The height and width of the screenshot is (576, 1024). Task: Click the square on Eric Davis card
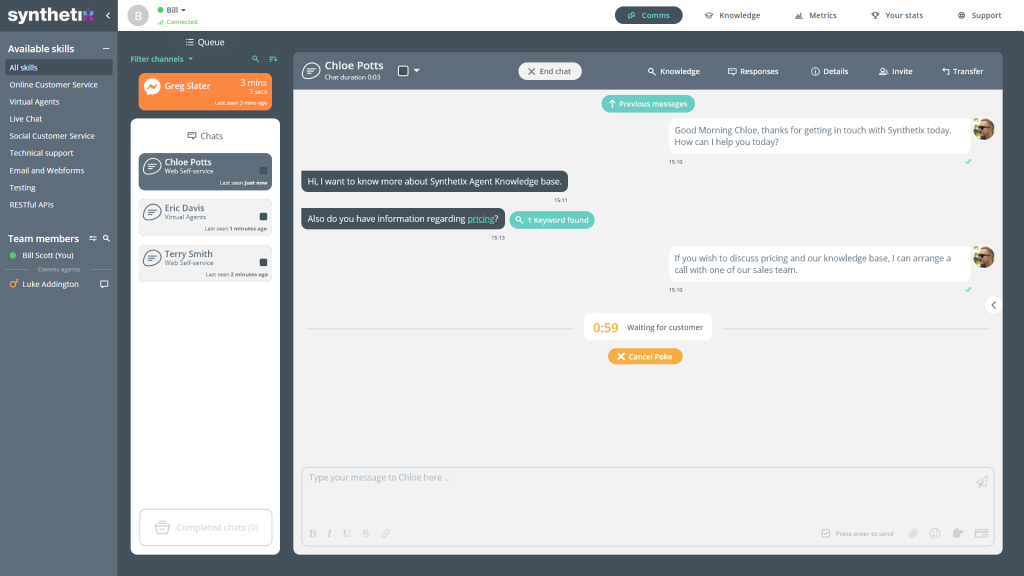click(263, 216)
